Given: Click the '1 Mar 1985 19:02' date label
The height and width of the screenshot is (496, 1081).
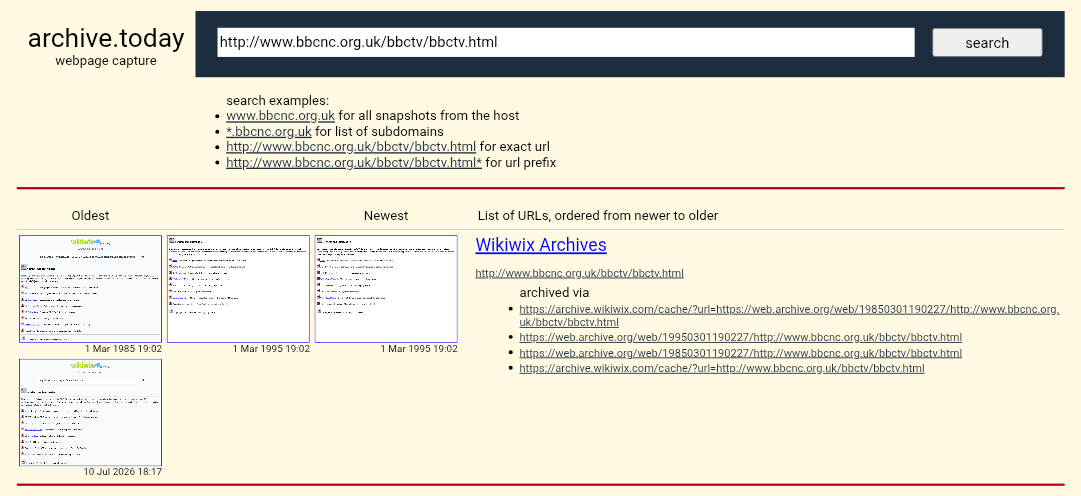Looking at the screenshot, I should [x=123, y=349].
